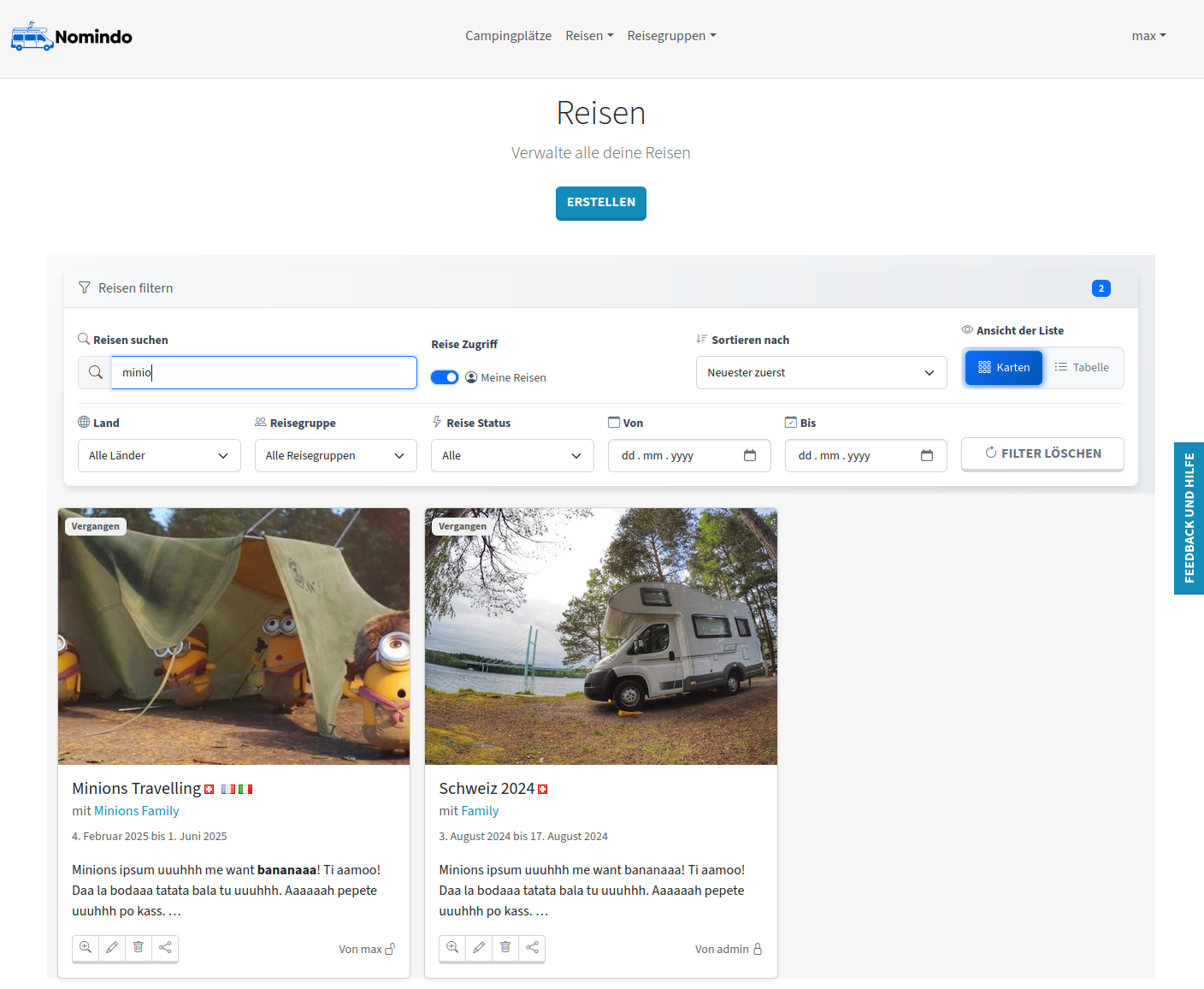This screenshot has height=989, width=1204.
Task: Switch list view to Tabelle
Action: pyautogui.click(x=1082, y=368)
